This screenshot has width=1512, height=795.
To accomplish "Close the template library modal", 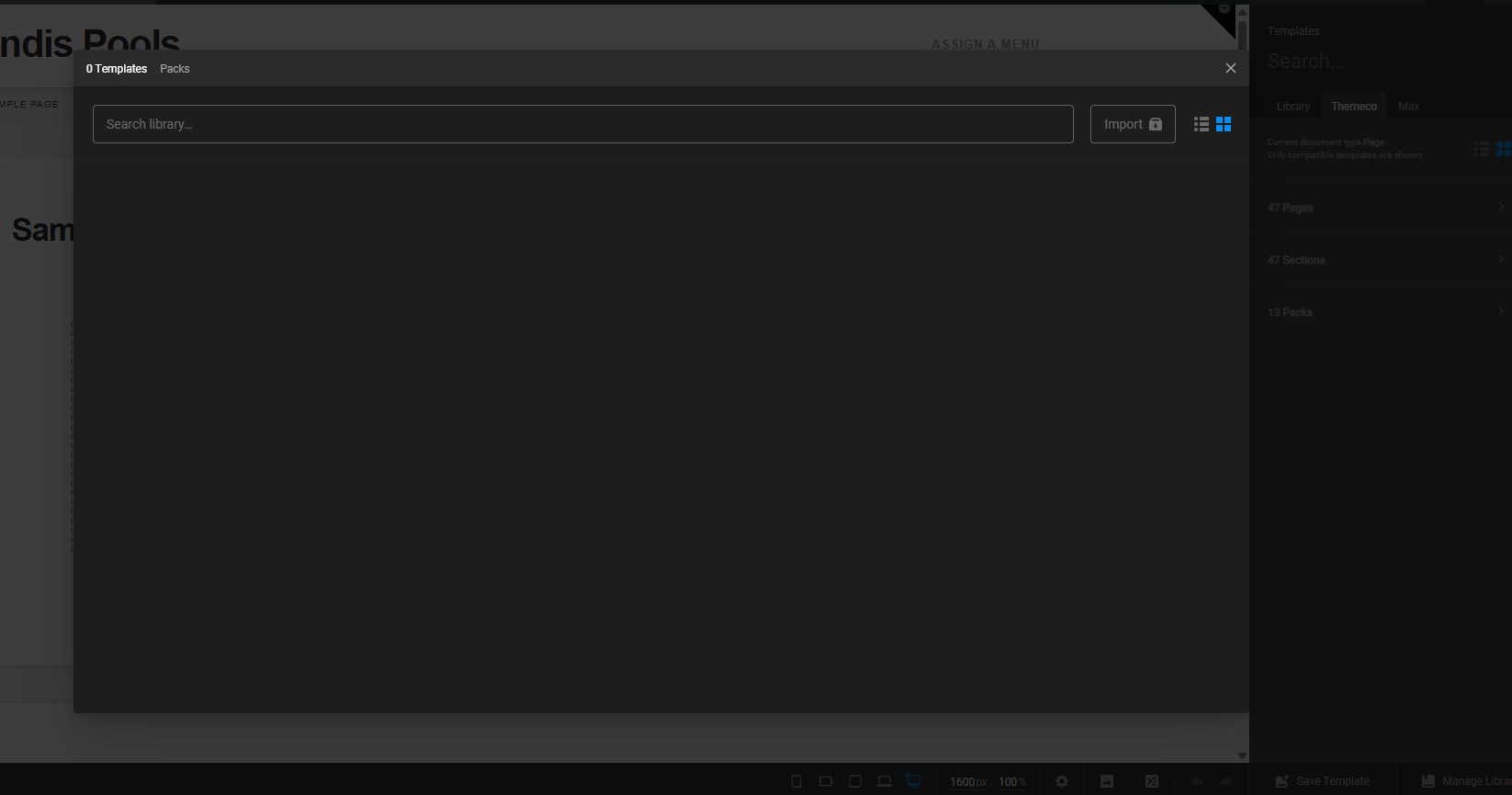I will click(1231, 68).
